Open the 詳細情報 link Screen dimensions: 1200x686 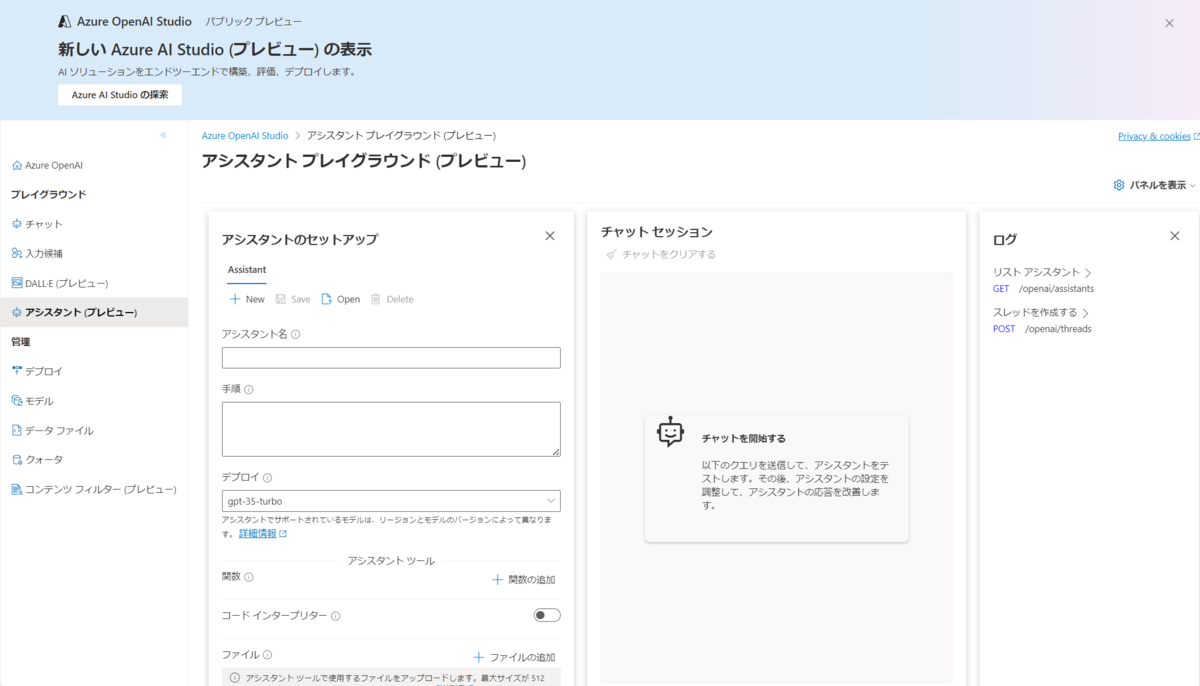[x=257, y=534]
